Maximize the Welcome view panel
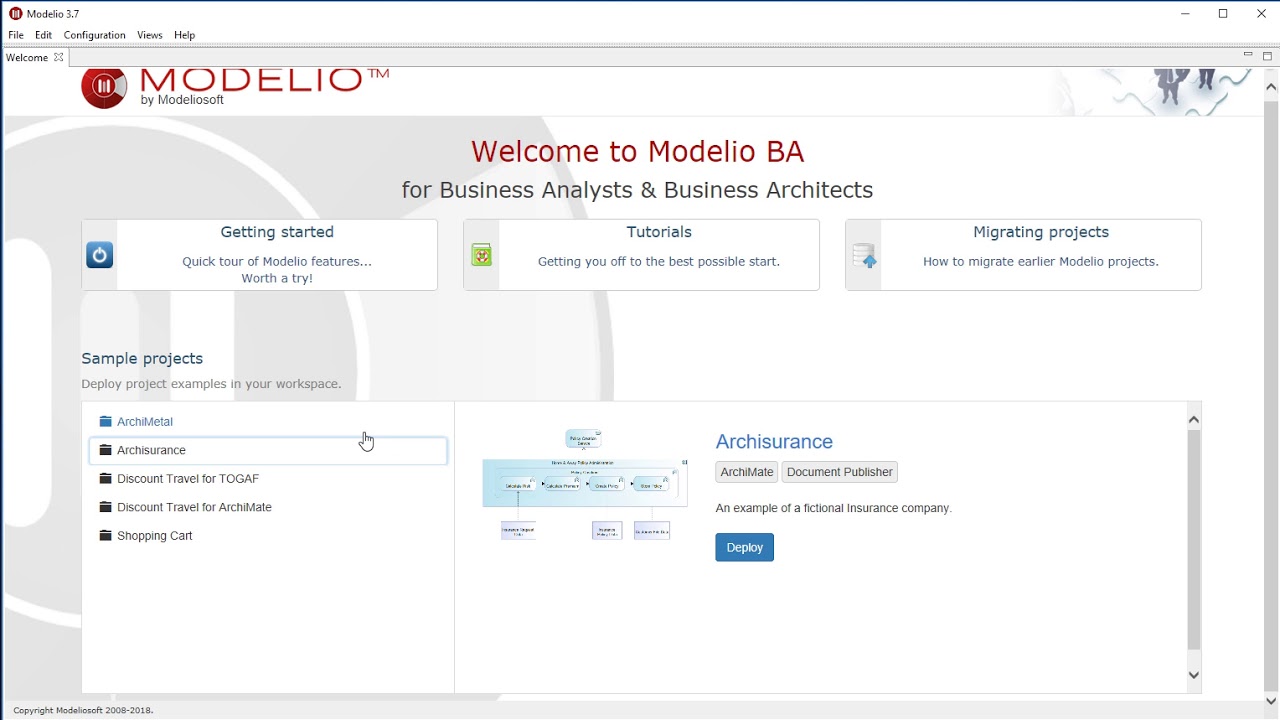The width and height of the screenshot is (1280, 720). pyautogui.click(x=1267, y=56)
